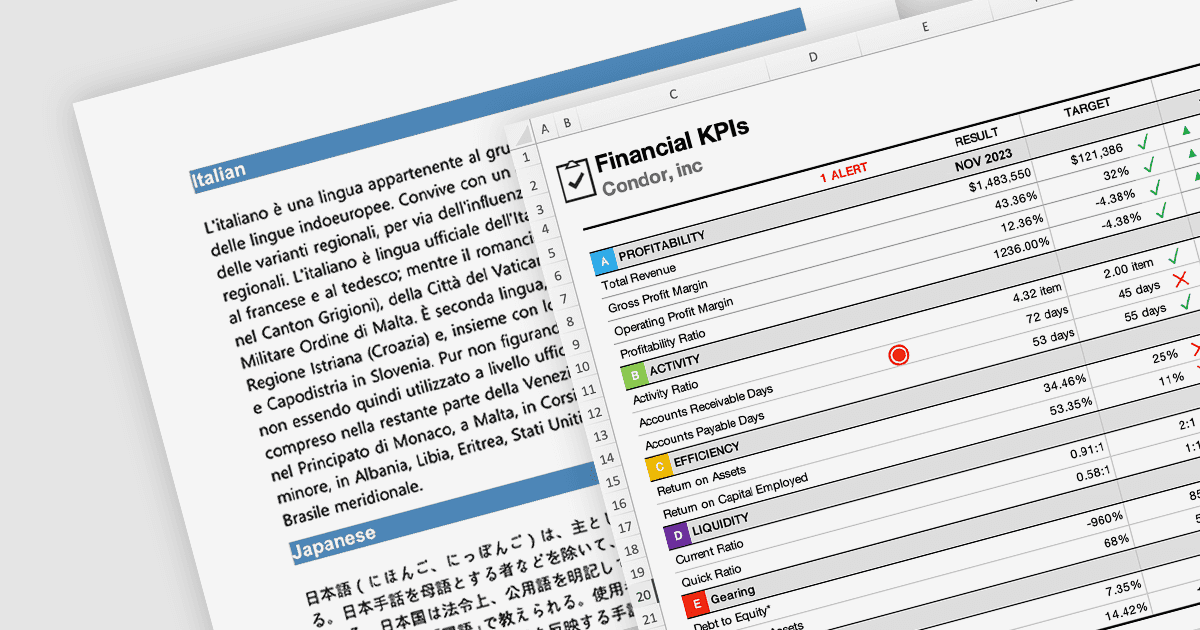The image size is (1200, 630).
Task: Click the Financial KPIs title
Action: coord(672,145)
